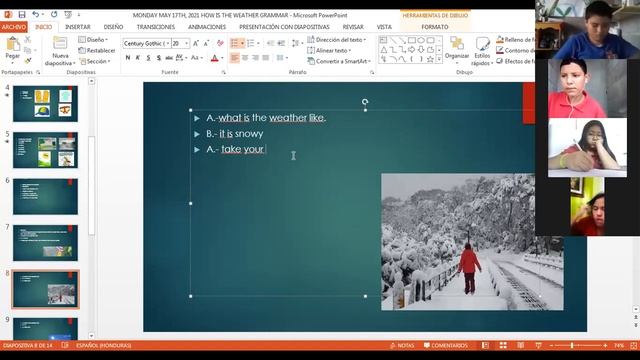Open NOTAS pane from status bar

(402, 345)
